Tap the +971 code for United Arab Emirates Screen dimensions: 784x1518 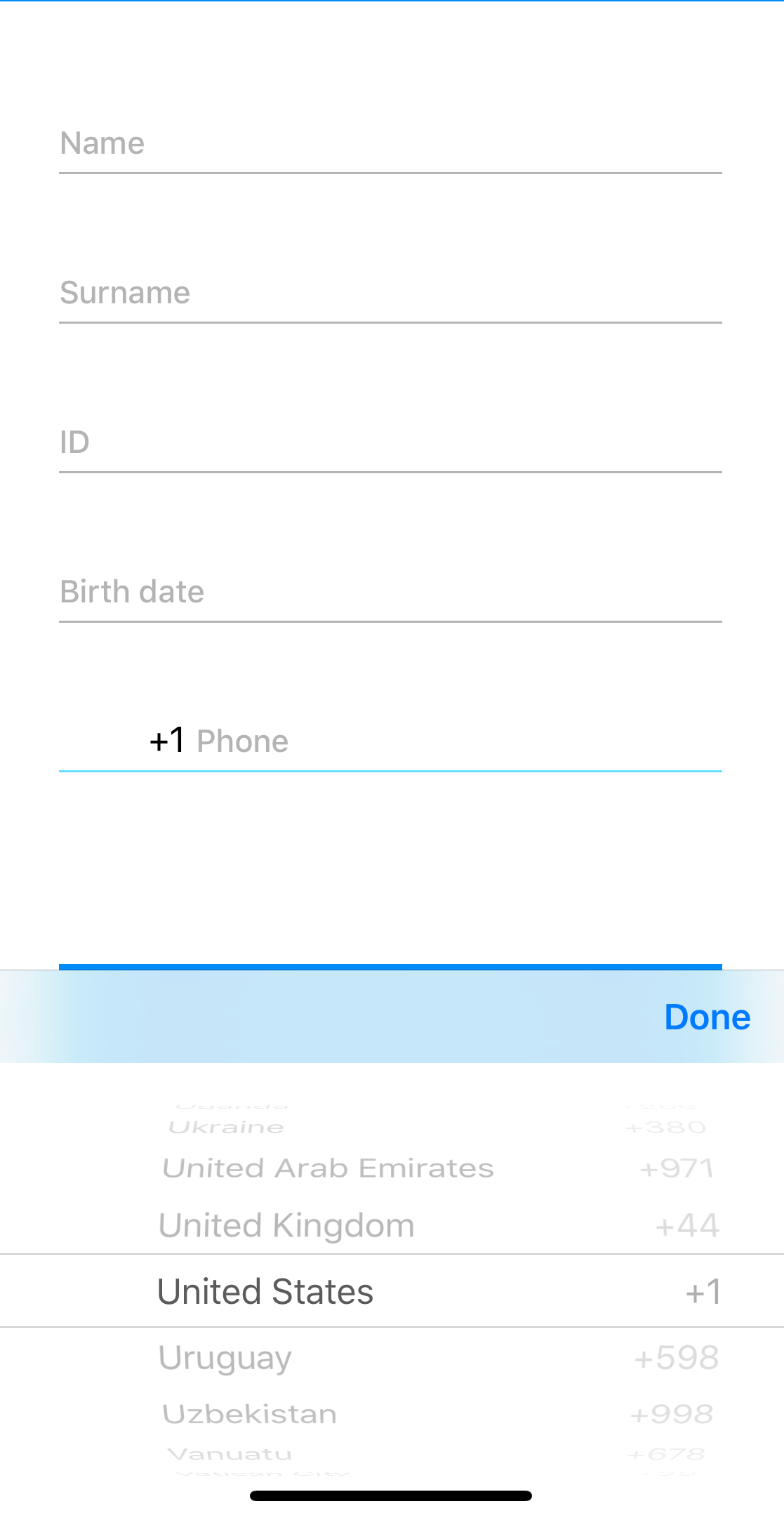[676, 1167]
